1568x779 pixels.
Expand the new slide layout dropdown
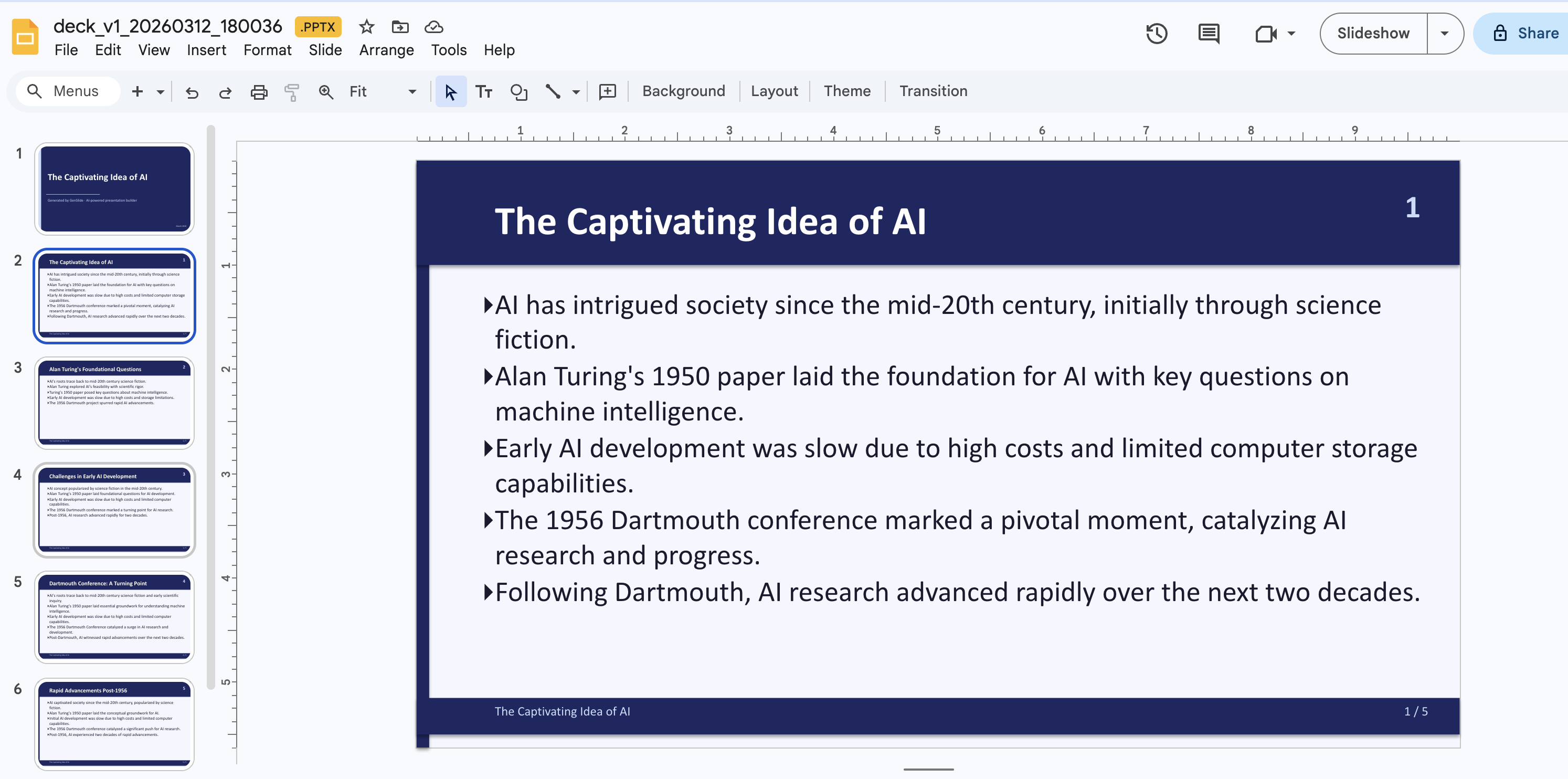pos(161,92)
